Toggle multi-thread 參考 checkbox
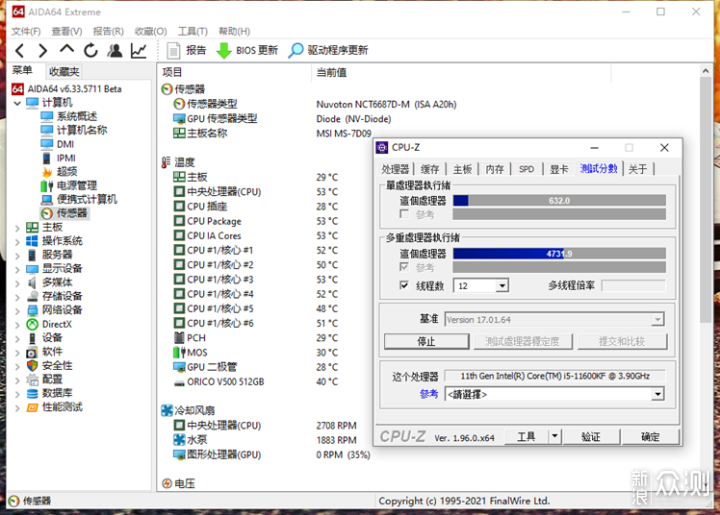720x515 pixels. [x=403, y=268]
